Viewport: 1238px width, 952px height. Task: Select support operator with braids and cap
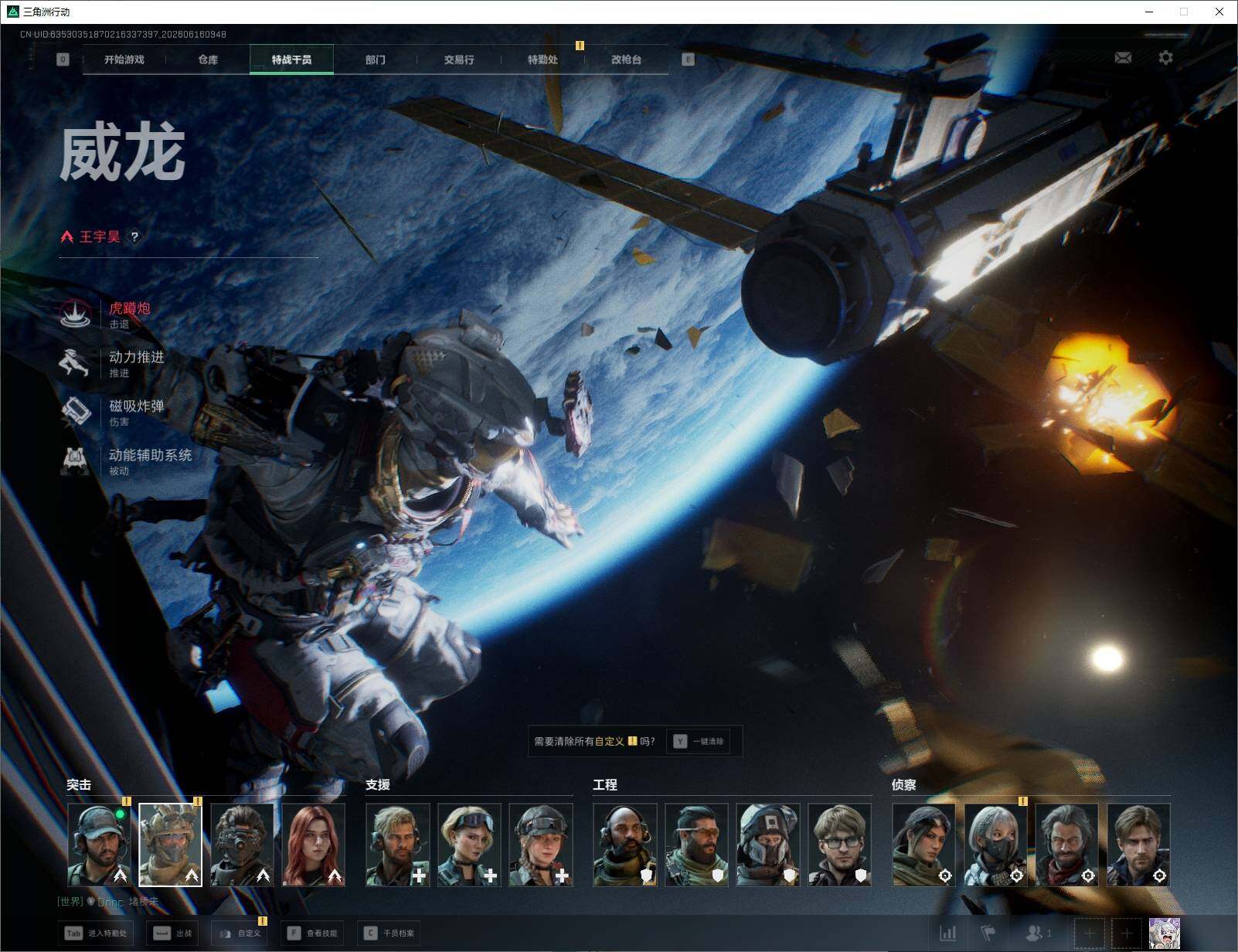pos(541,845)
